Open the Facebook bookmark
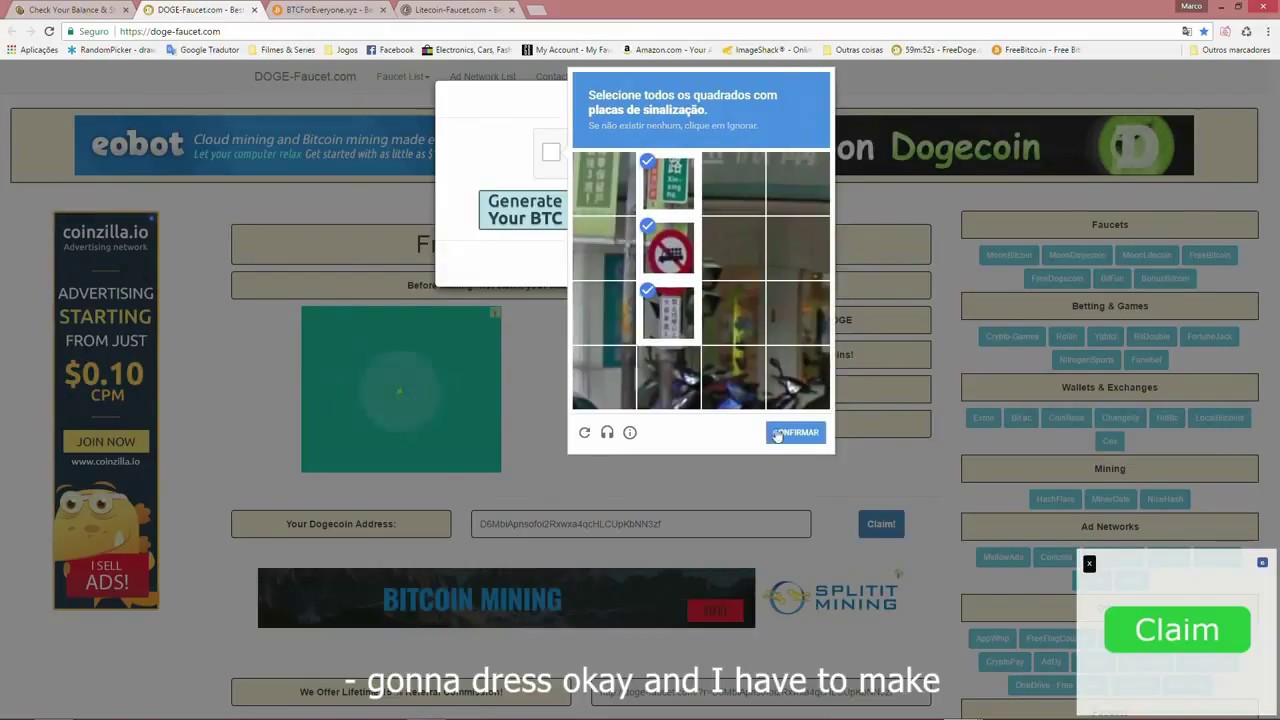This screenshot has height=720, width=1280. (390, 50)
